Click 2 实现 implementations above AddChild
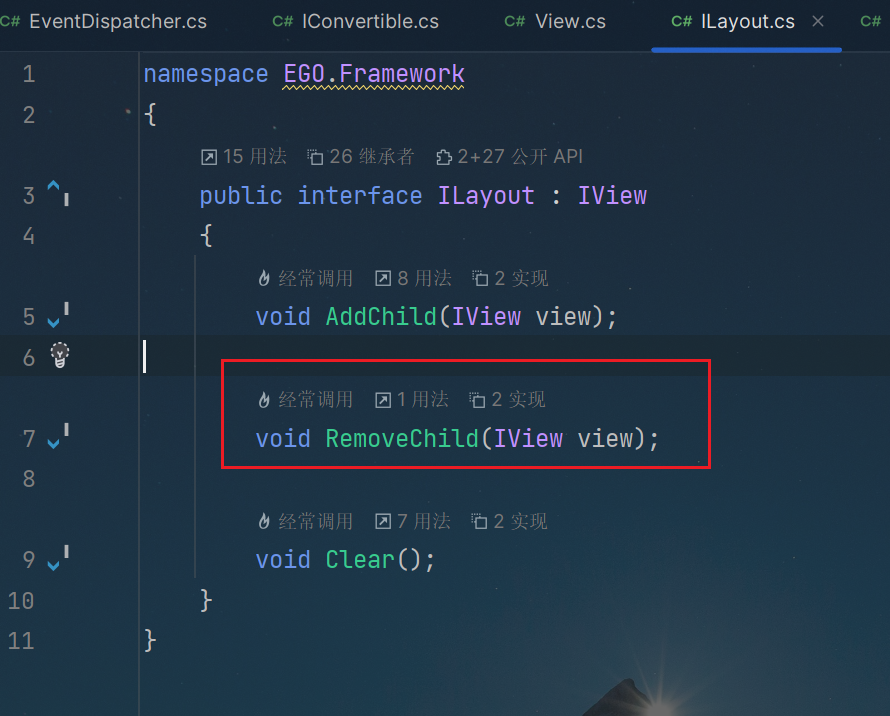This screenshot has height=716, width=890. [510, 278]
